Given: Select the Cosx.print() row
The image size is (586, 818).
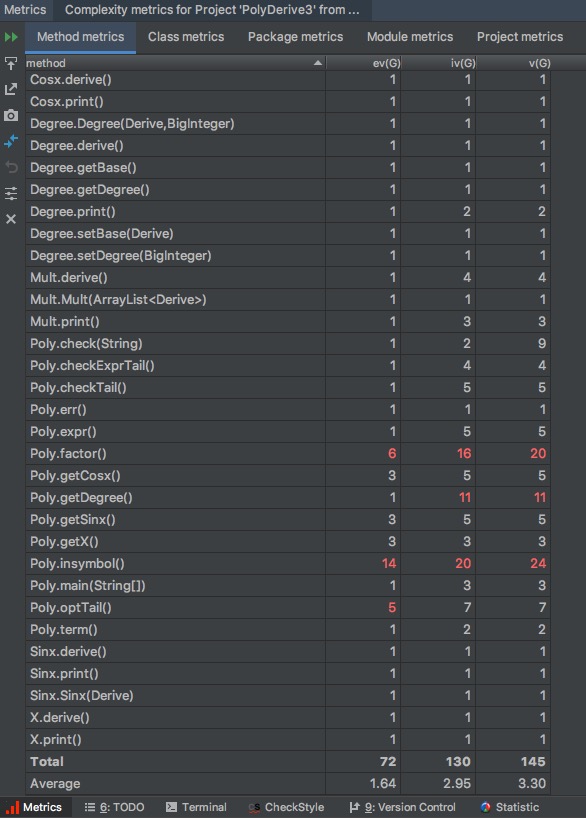Looking at the screenshot, I should pos(288,101).
